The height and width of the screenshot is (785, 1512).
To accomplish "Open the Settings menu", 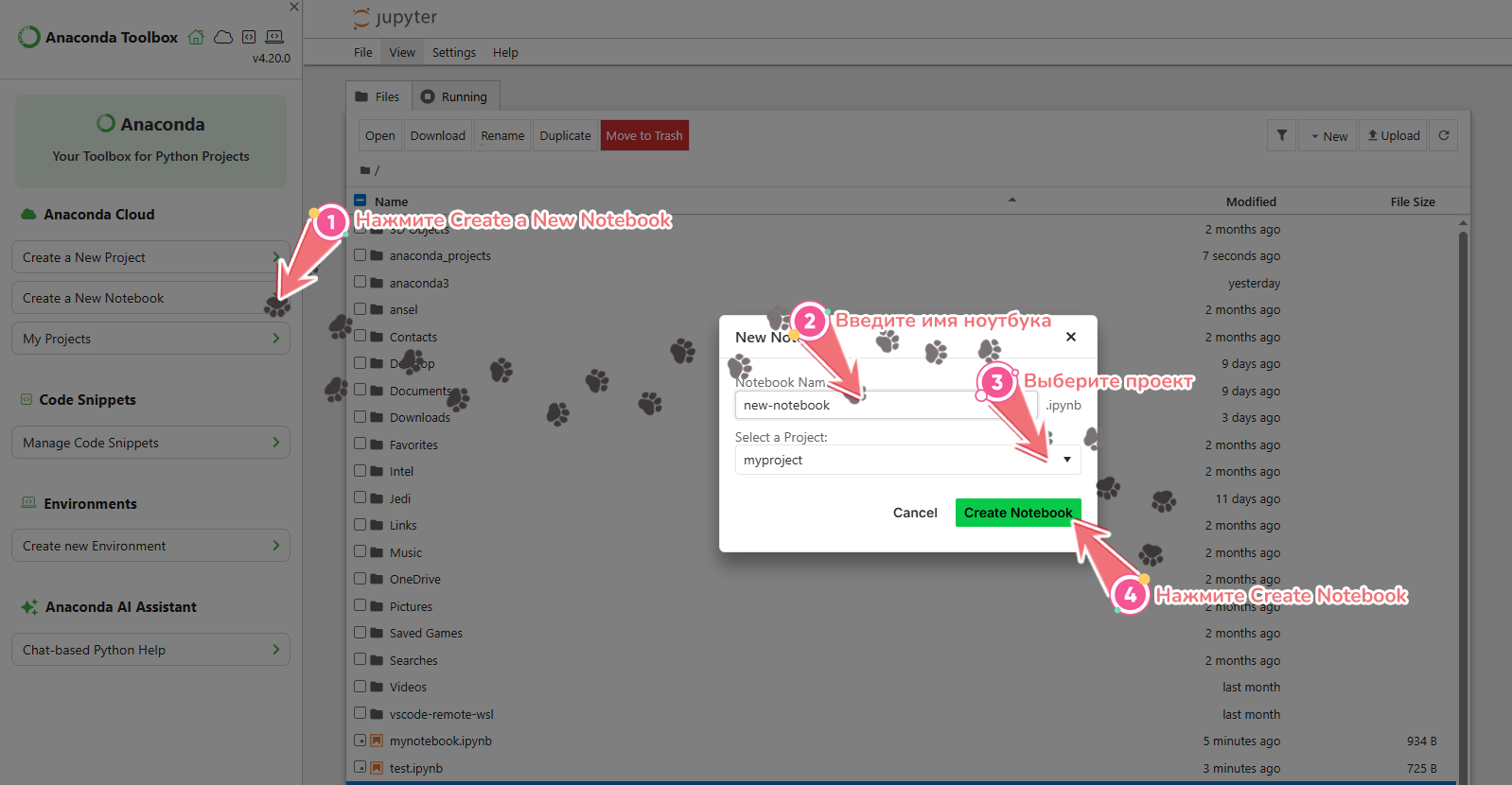I will (x=453, y=53).
